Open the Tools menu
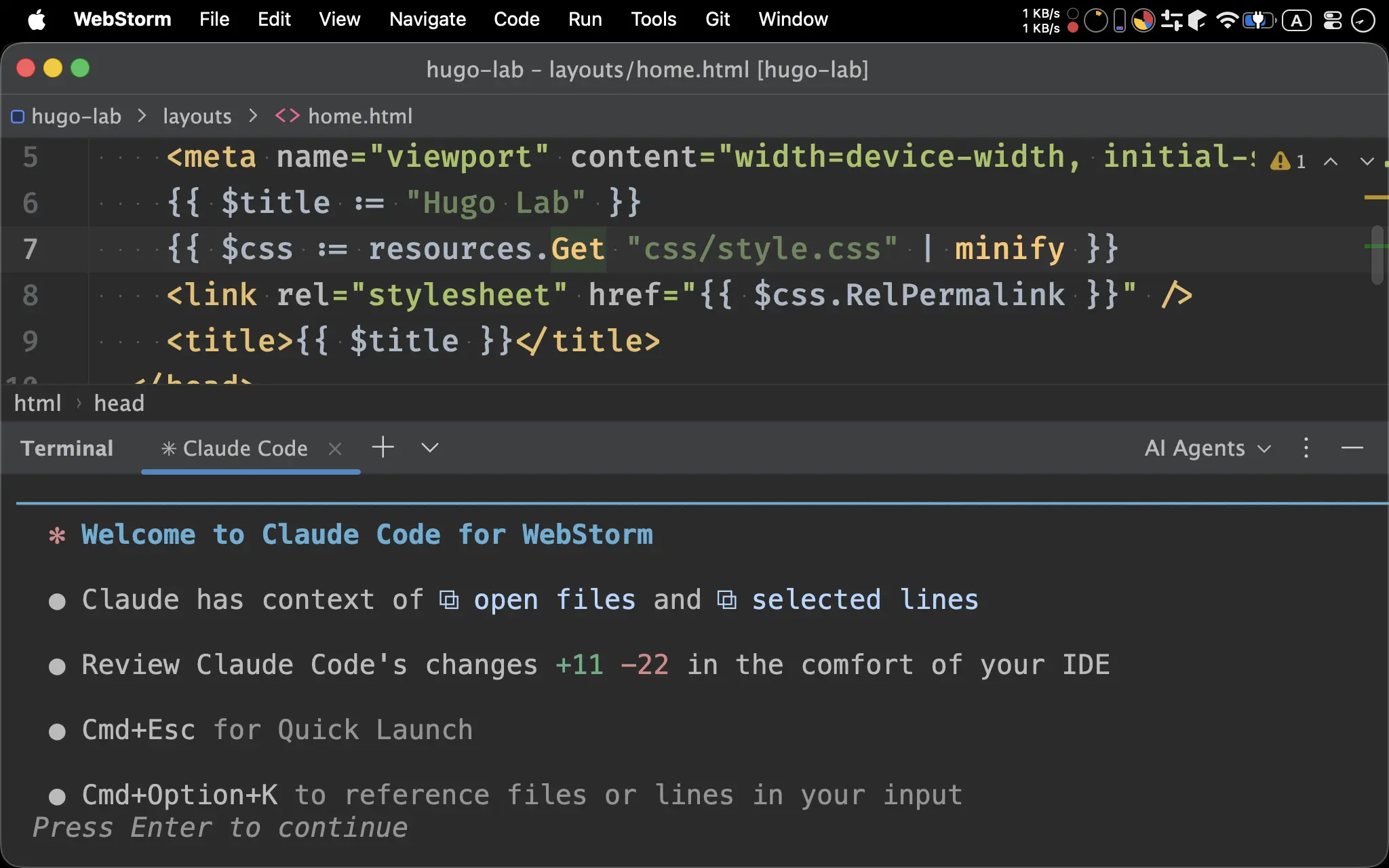 click(x=654, y=20)
